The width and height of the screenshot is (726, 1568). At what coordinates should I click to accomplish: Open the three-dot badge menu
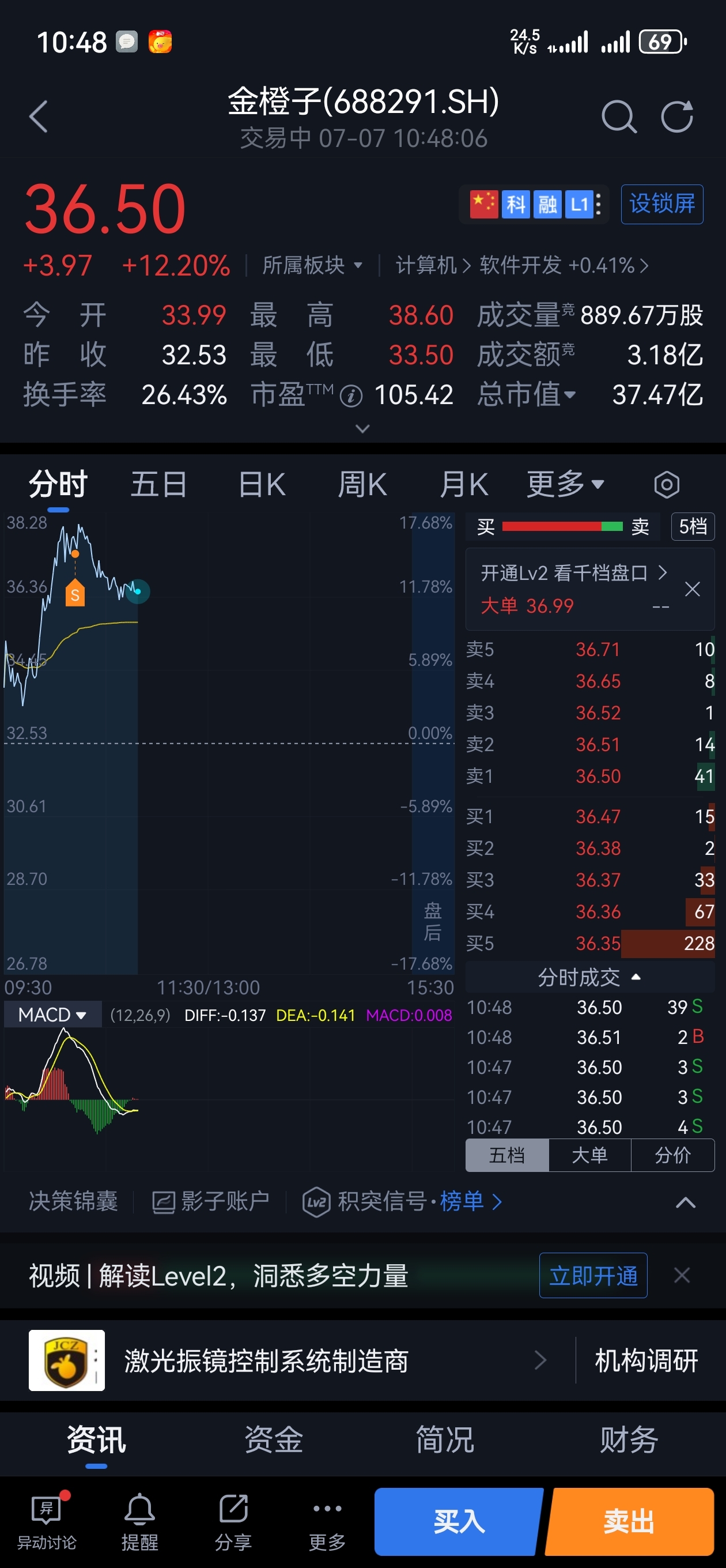(x=599, y=204)
